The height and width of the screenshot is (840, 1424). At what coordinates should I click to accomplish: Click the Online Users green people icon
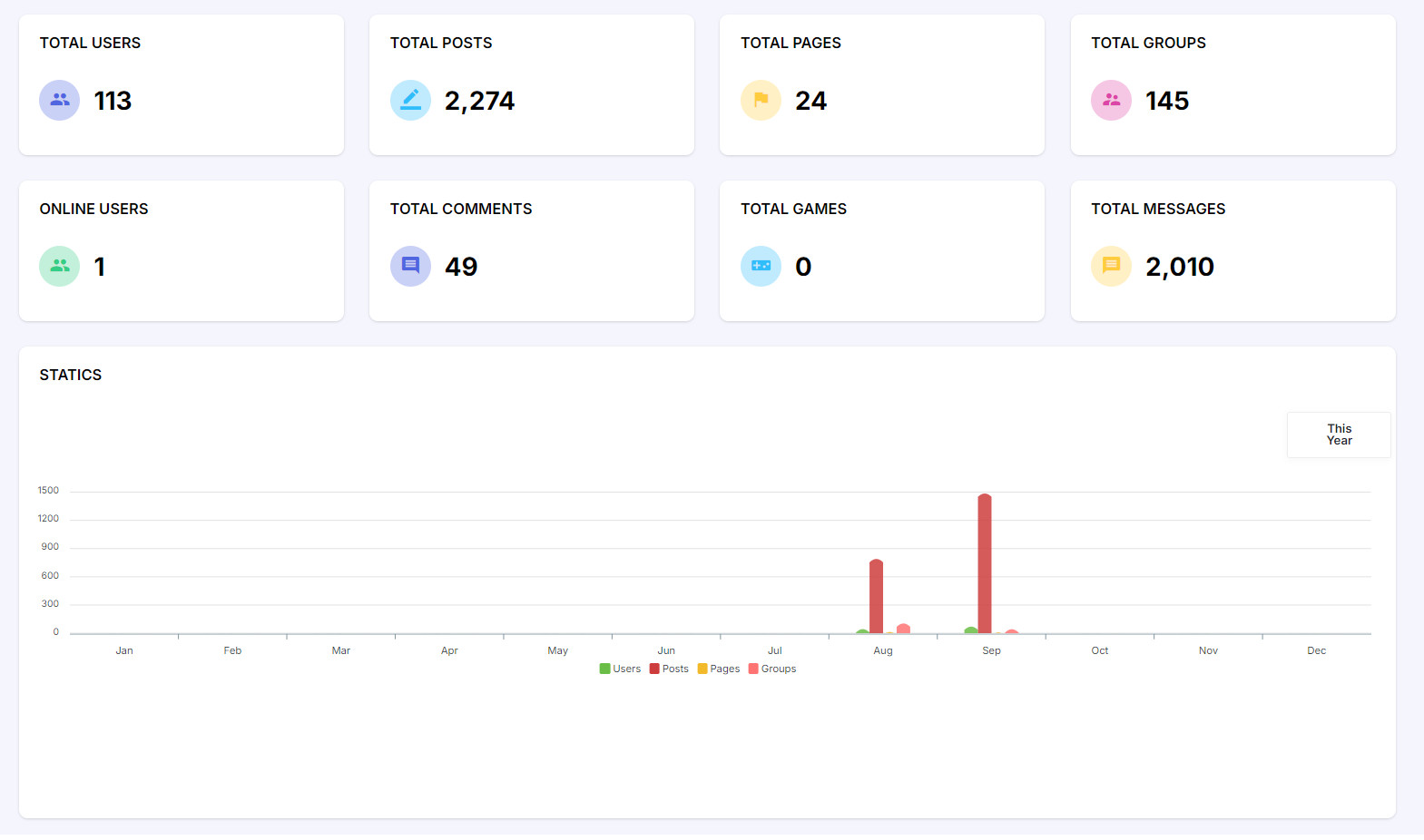tap(59, 266)
